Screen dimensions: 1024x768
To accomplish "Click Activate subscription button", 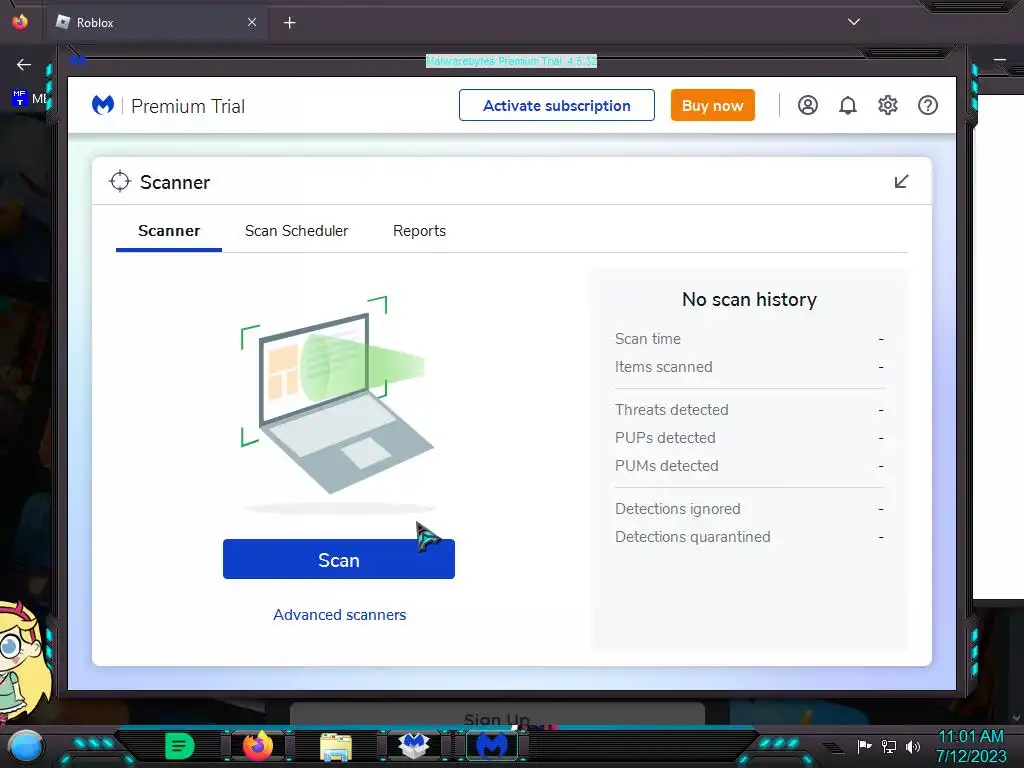I will pos(556,105).
